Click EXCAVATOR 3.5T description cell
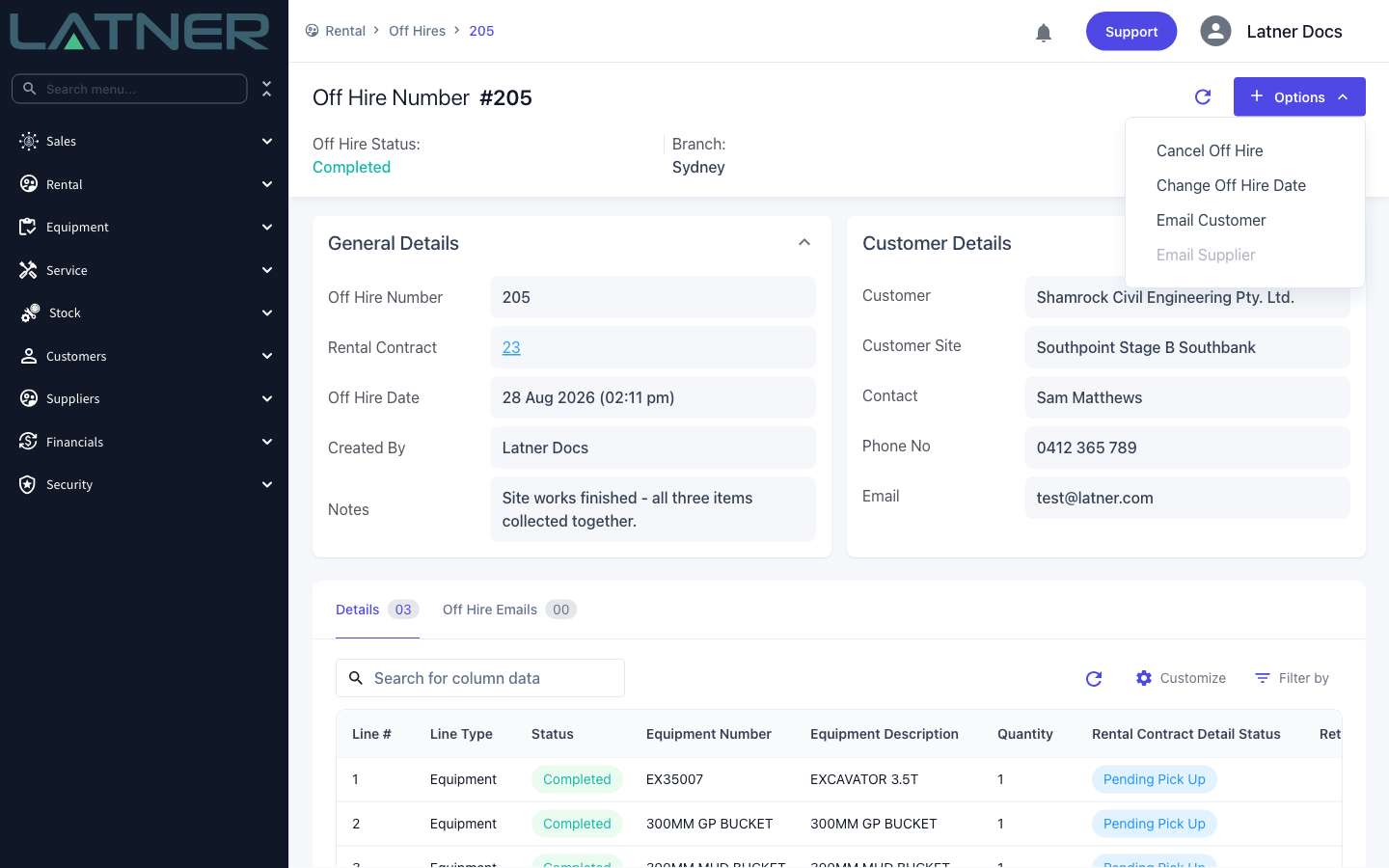The image size is (1389, 868). [864, 779]
